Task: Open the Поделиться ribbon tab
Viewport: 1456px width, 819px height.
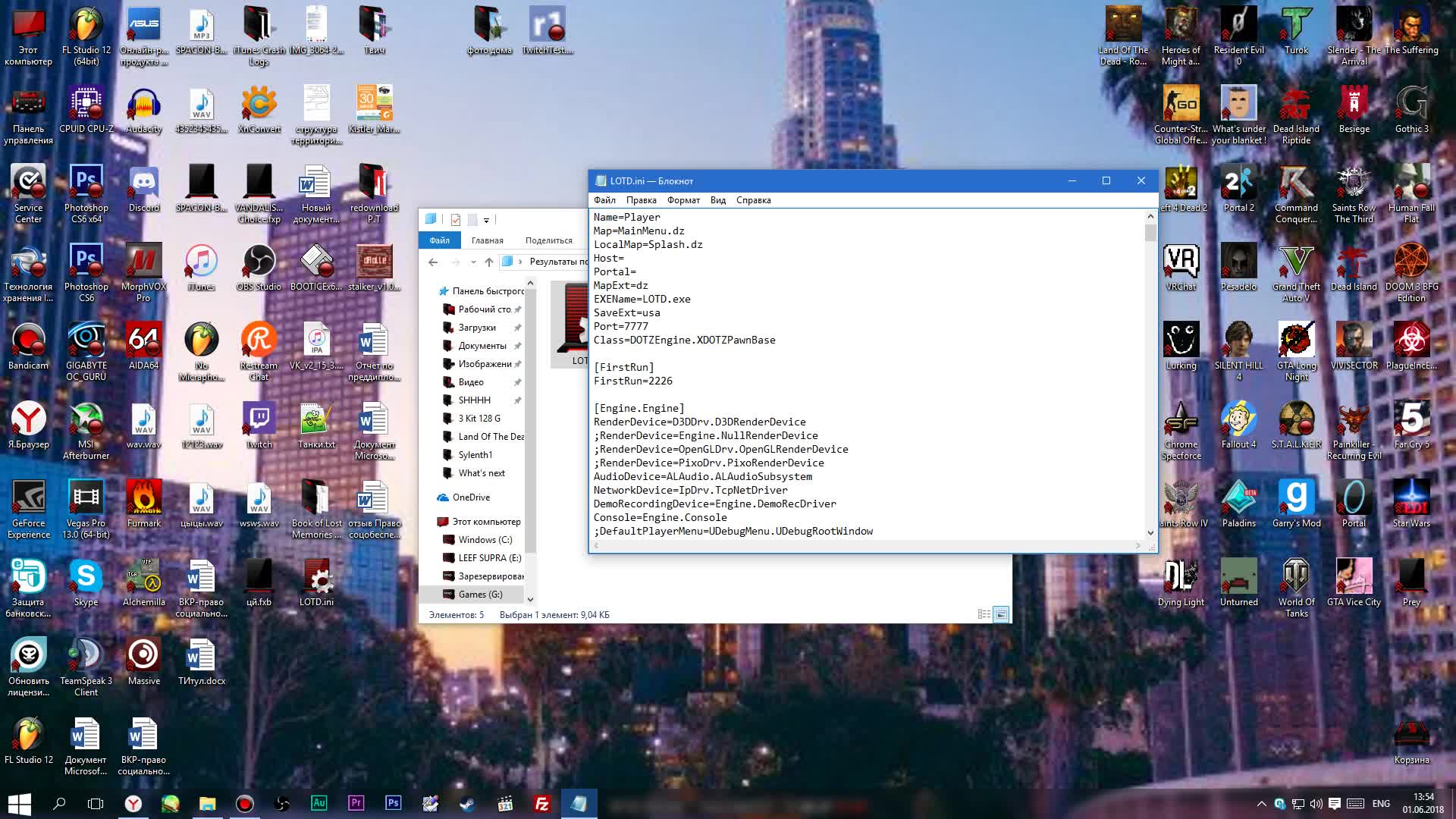Action: 548,240
